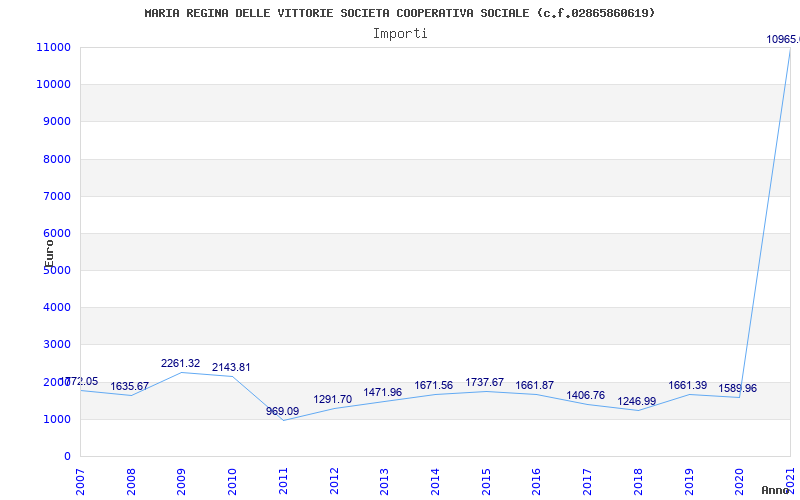
Task: Select data label 1635.67
Action: pyautogui.click(x=130, y=386)
